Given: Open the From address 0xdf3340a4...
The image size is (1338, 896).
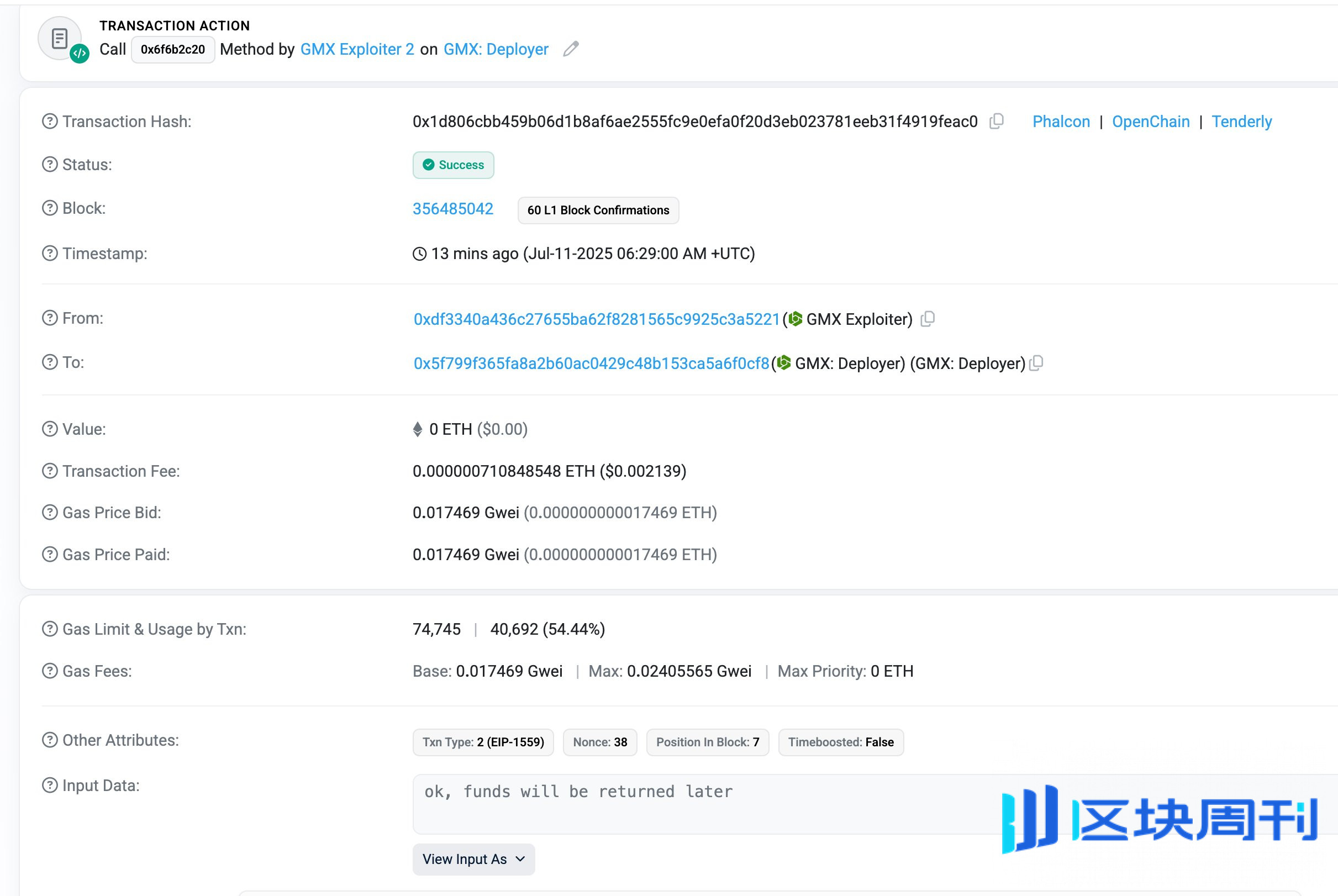Looking at the screenshot, I should 597,319.
